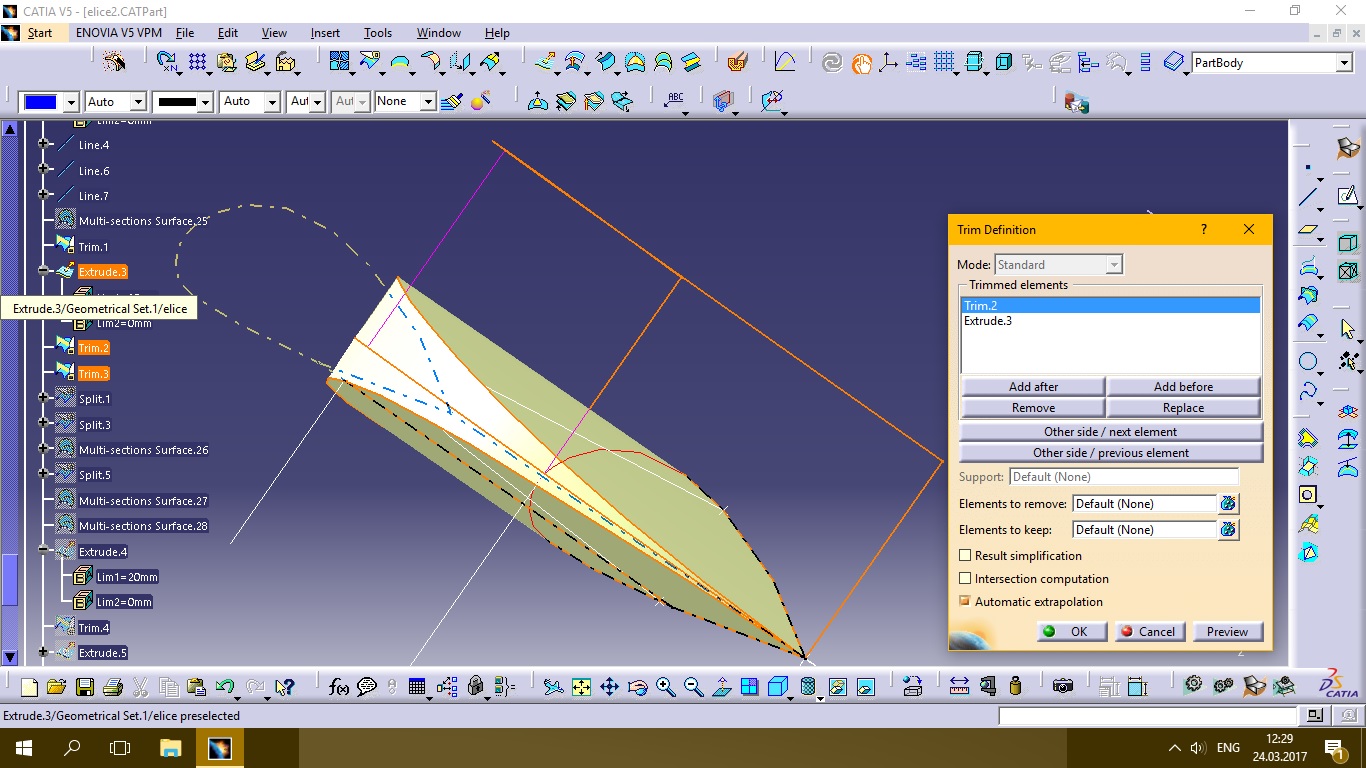Open the blue graphic color dropdown arrow
The height and width of the screenshot is (768, 1366).
[x=70, y=102]
